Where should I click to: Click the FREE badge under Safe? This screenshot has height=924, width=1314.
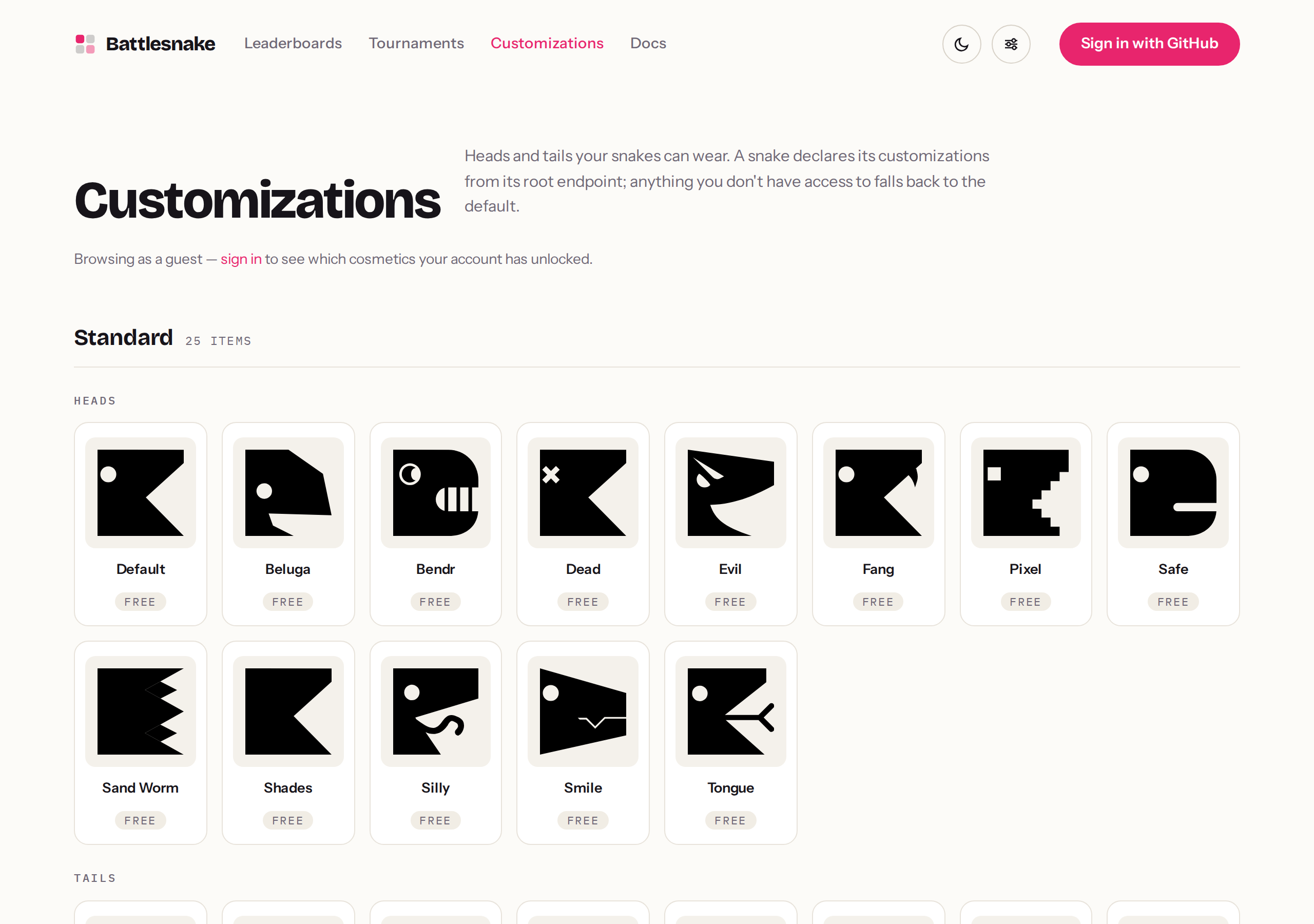[x=1173, y=602]
